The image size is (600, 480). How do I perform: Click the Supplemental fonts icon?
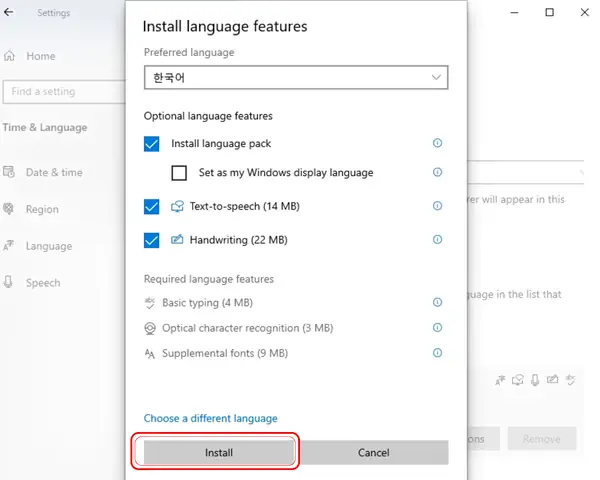click(x=150, y=354)
